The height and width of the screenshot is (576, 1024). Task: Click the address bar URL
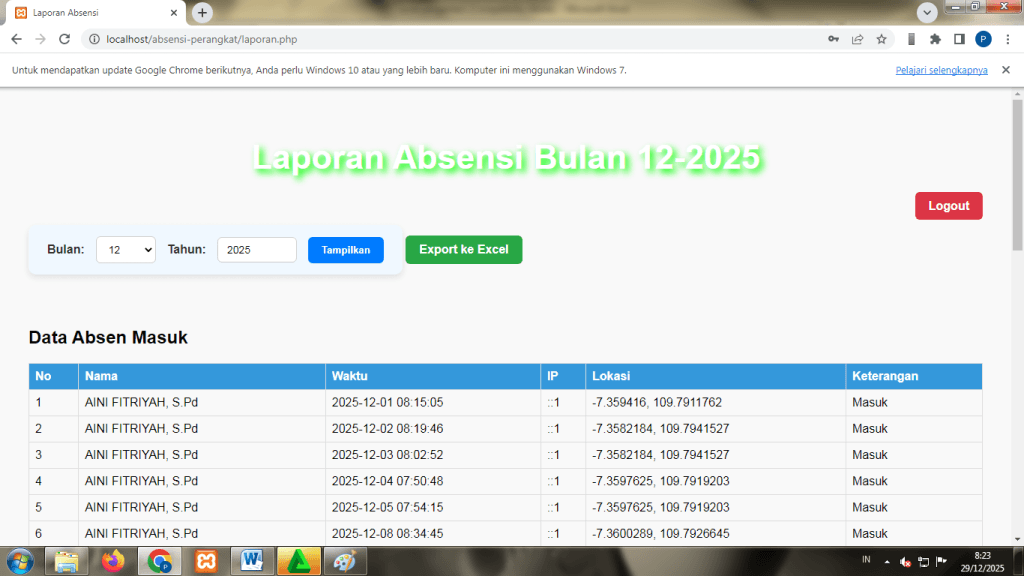click(x=202, y=39)
